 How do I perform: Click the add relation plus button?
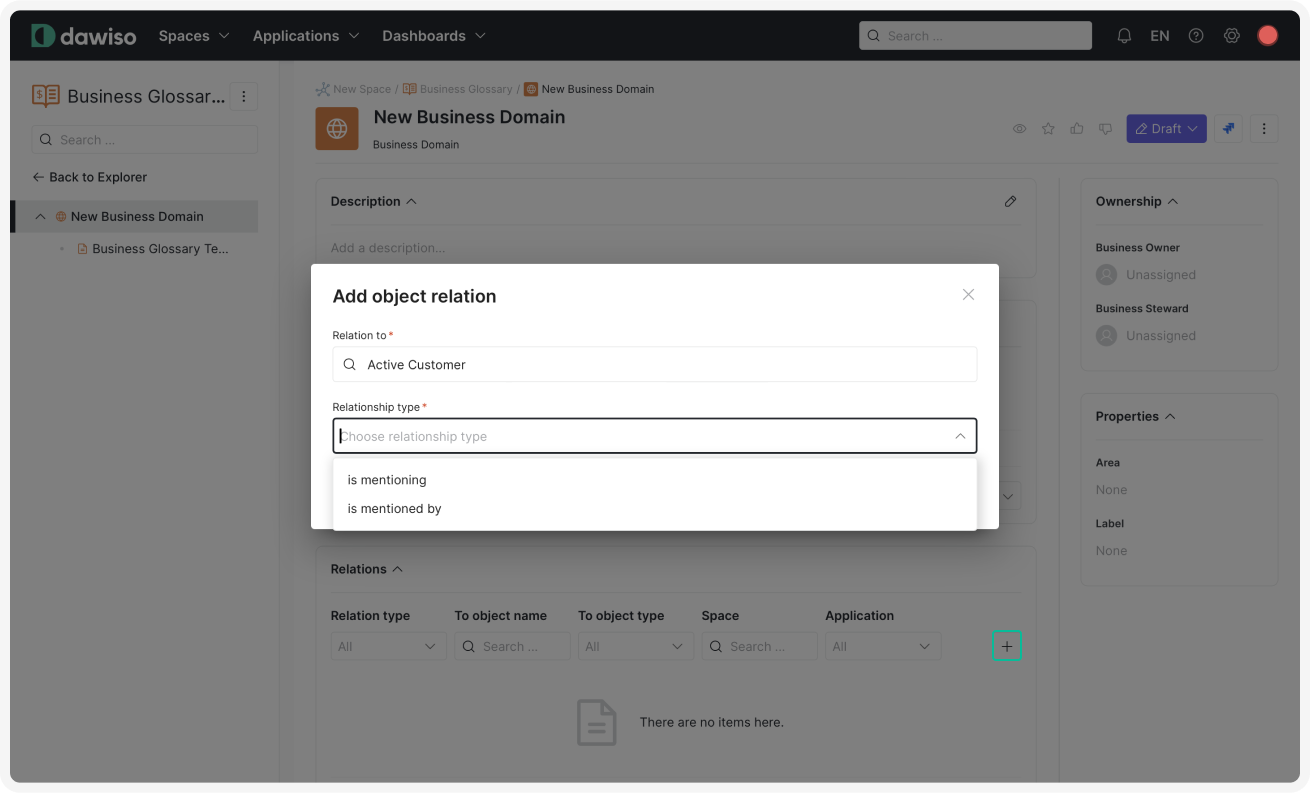(x=1006, y=646)
